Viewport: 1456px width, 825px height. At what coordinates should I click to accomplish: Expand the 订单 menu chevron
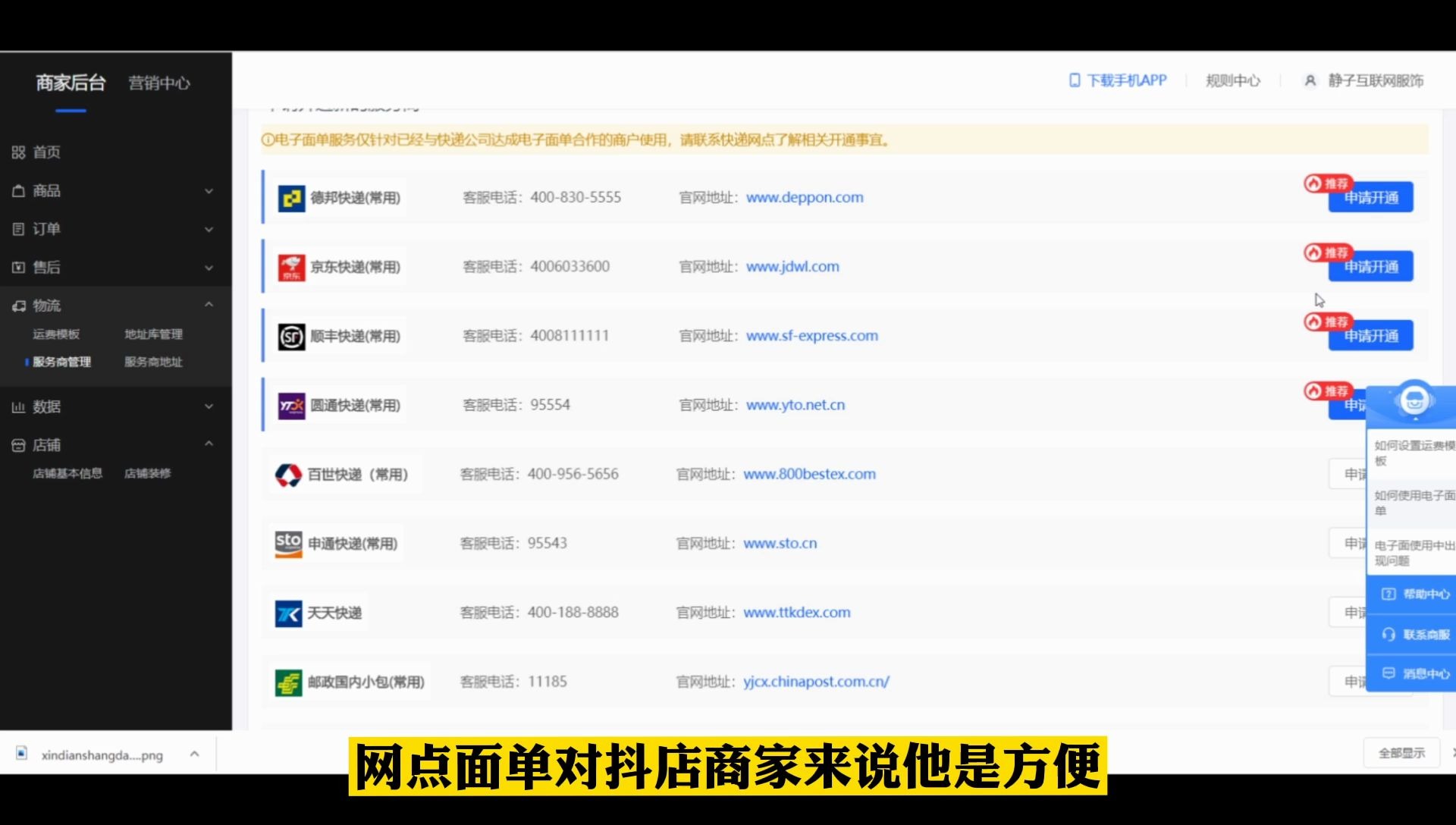coord(209,229)
